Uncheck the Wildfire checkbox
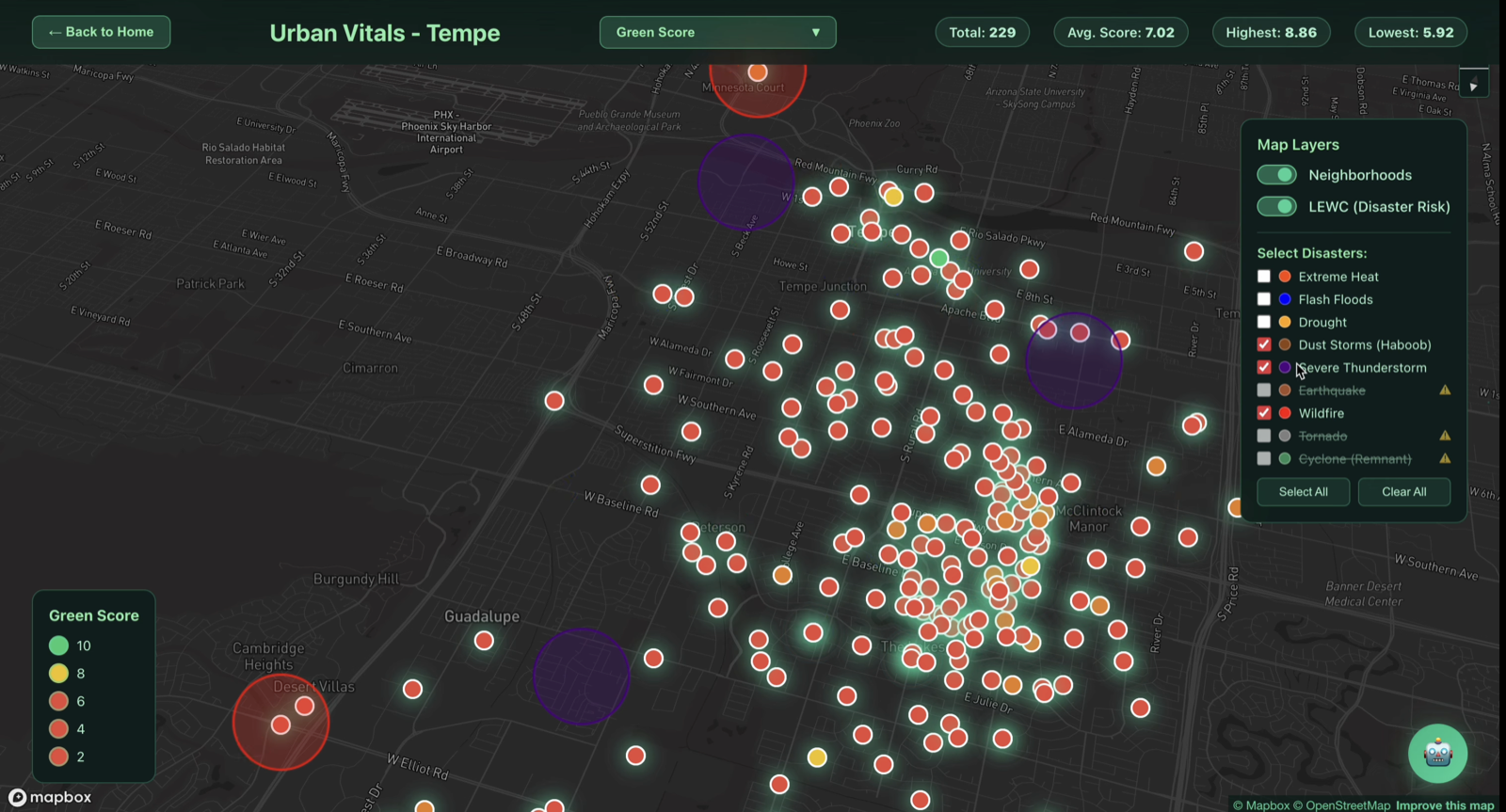This screenshot has width=1506, height=812. pyautogui.click(x=1264, y=413)
